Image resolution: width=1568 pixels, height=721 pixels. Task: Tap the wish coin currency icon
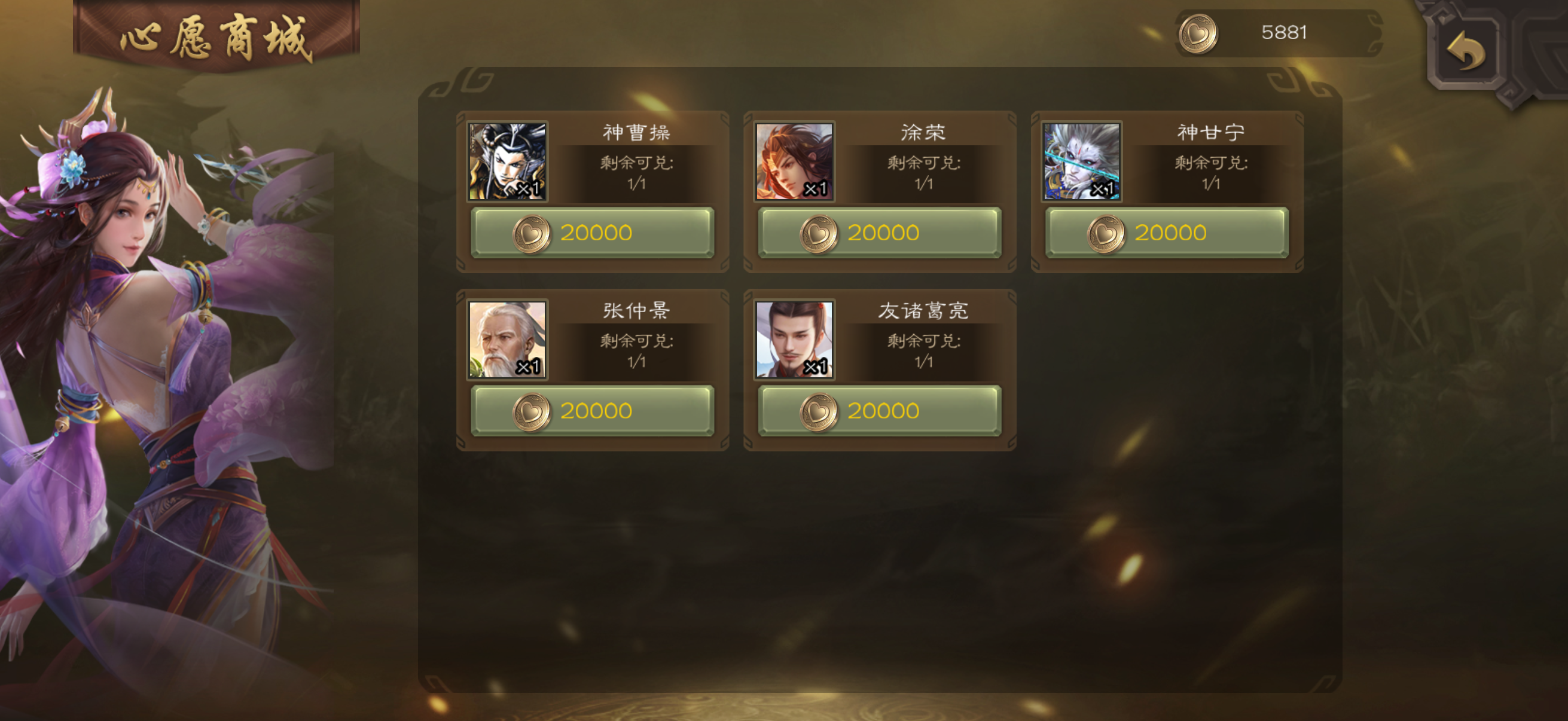[x=1198, y=33]
